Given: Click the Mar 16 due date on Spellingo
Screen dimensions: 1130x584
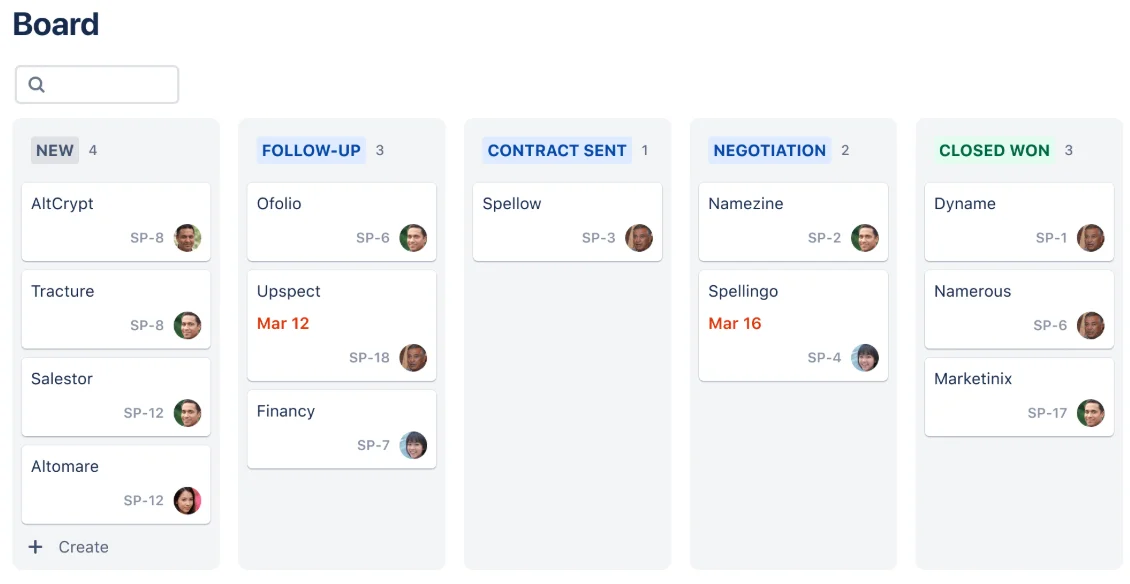Looking at the screenshot, I should 736,324.
